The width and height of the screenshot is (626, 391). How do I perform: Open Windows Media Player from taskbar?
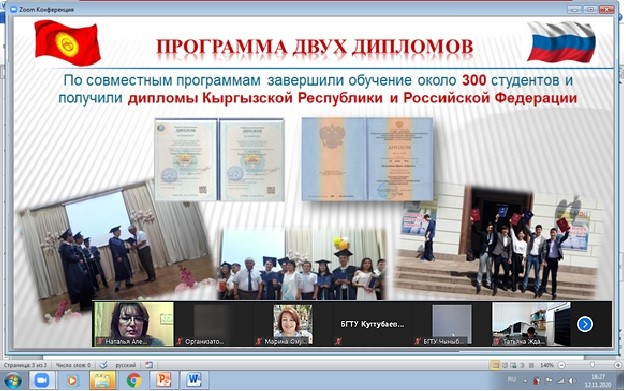coord(72,380)
